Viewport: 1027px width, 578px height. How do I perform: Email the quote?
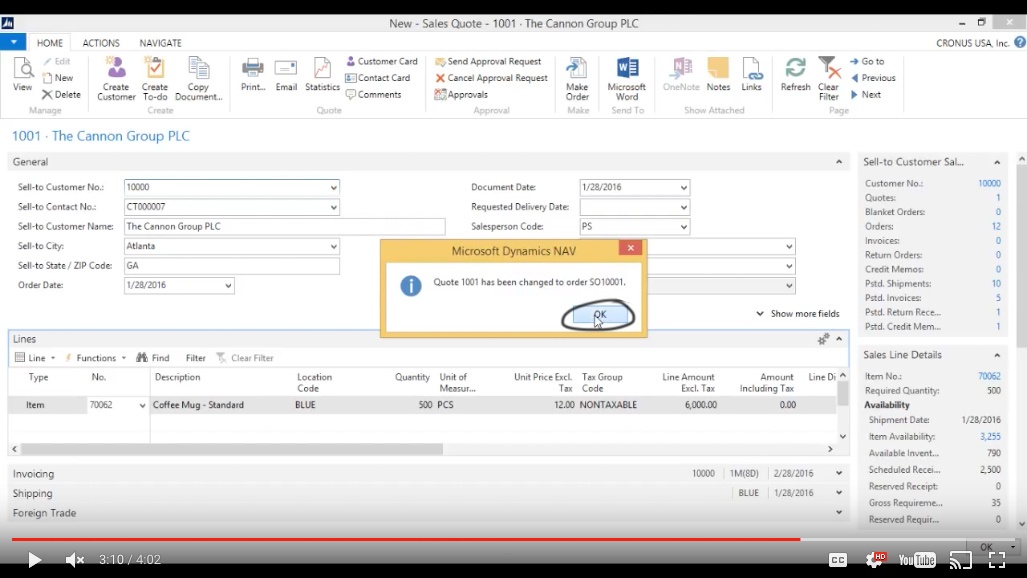[286, 74]
